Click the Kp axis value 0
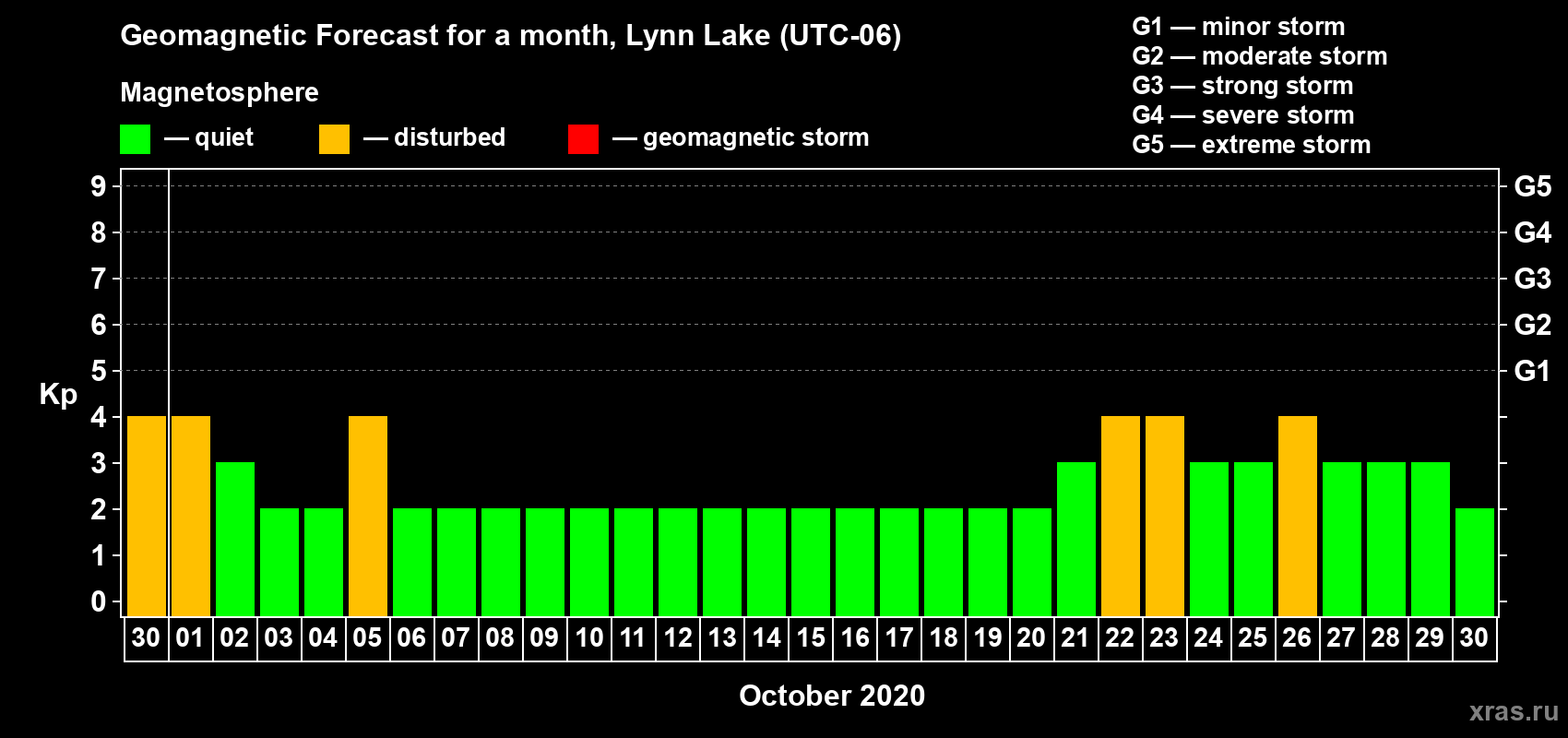 99,601
